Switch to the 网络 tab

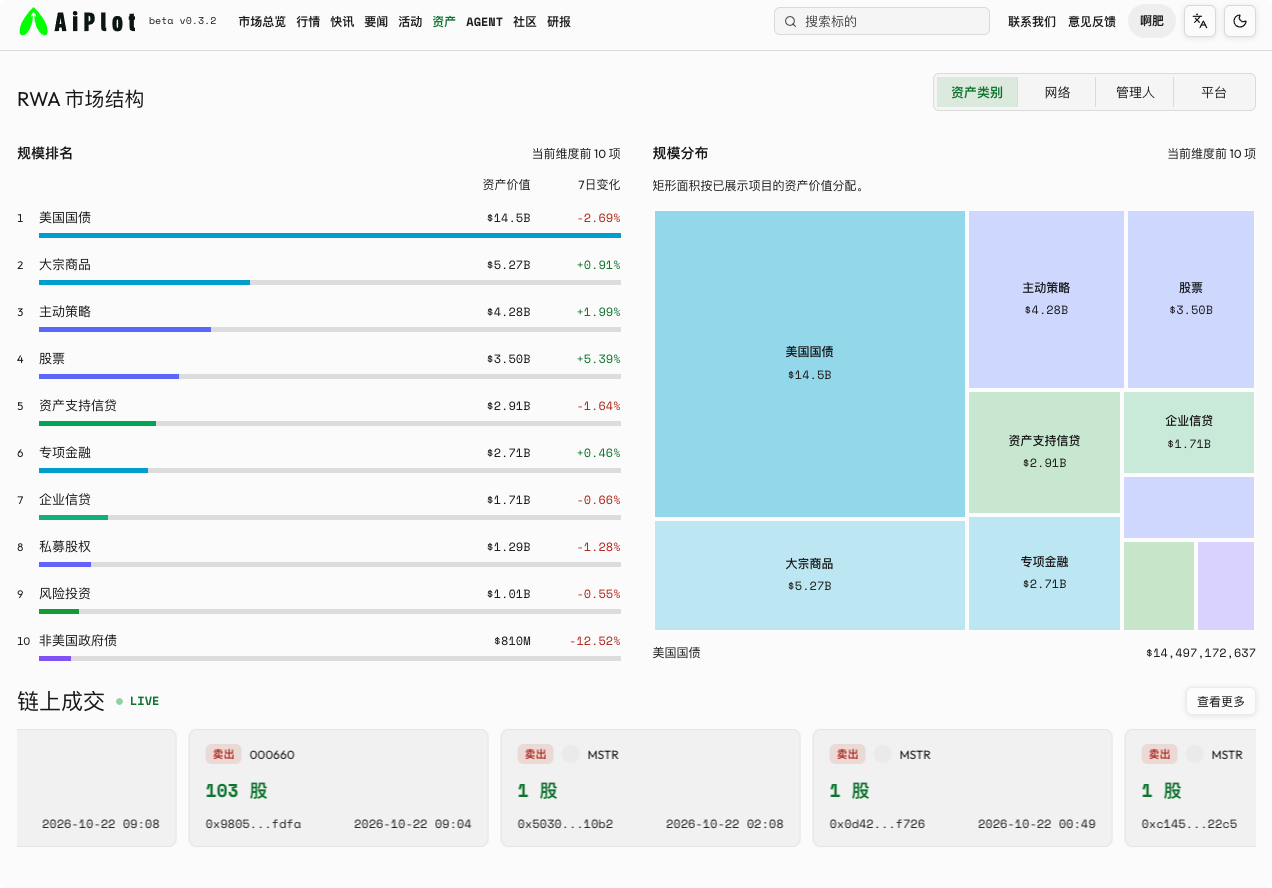(1057, 92)
